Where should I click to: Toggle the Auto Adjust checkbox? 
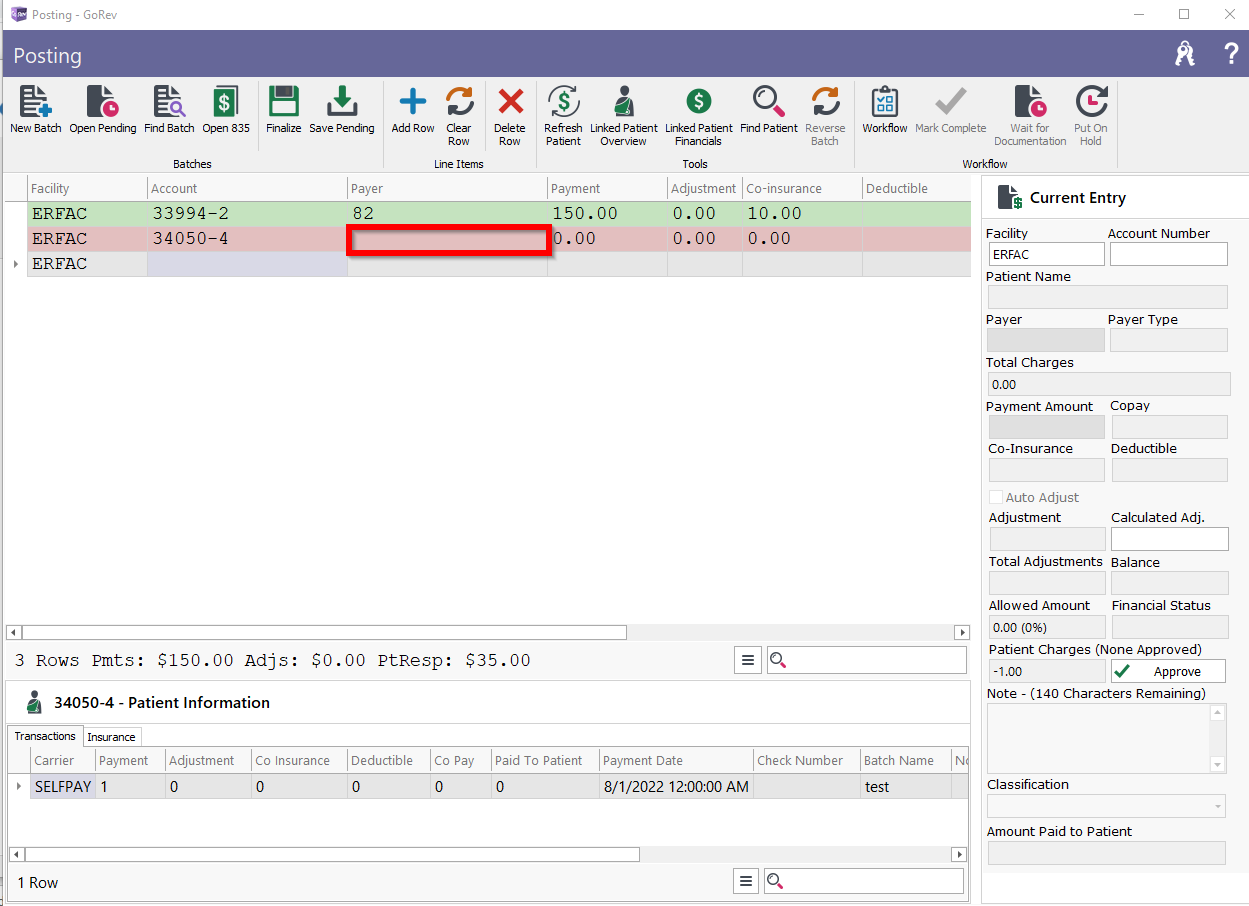(996, 497)
